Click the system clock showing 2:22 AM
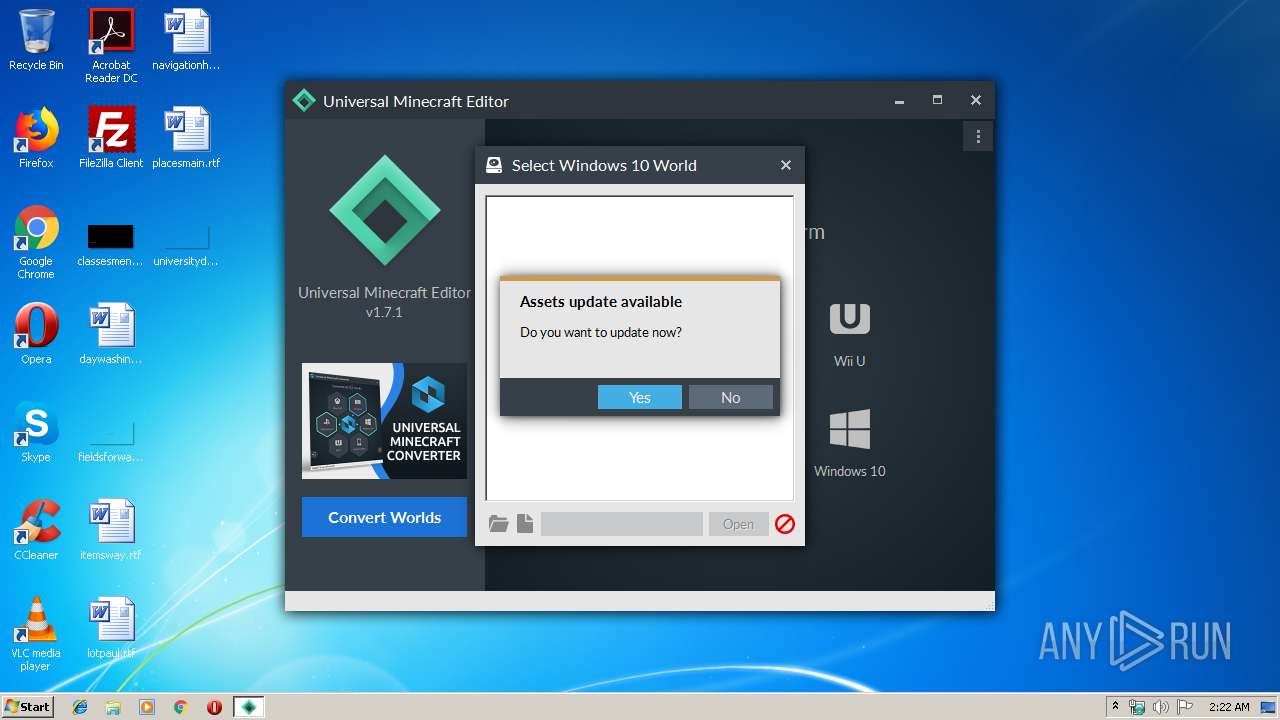The height and width of the screenshot is (720, 1280). pyautogui.click(x=1229, y=707)
